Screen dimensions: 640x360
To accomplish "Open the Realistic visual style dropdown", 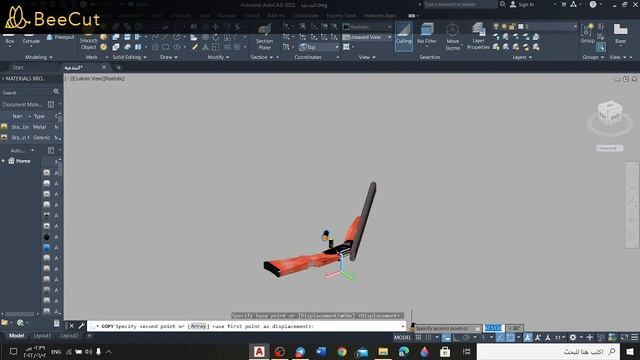I will pyautogui.click(x=367, y=27).
